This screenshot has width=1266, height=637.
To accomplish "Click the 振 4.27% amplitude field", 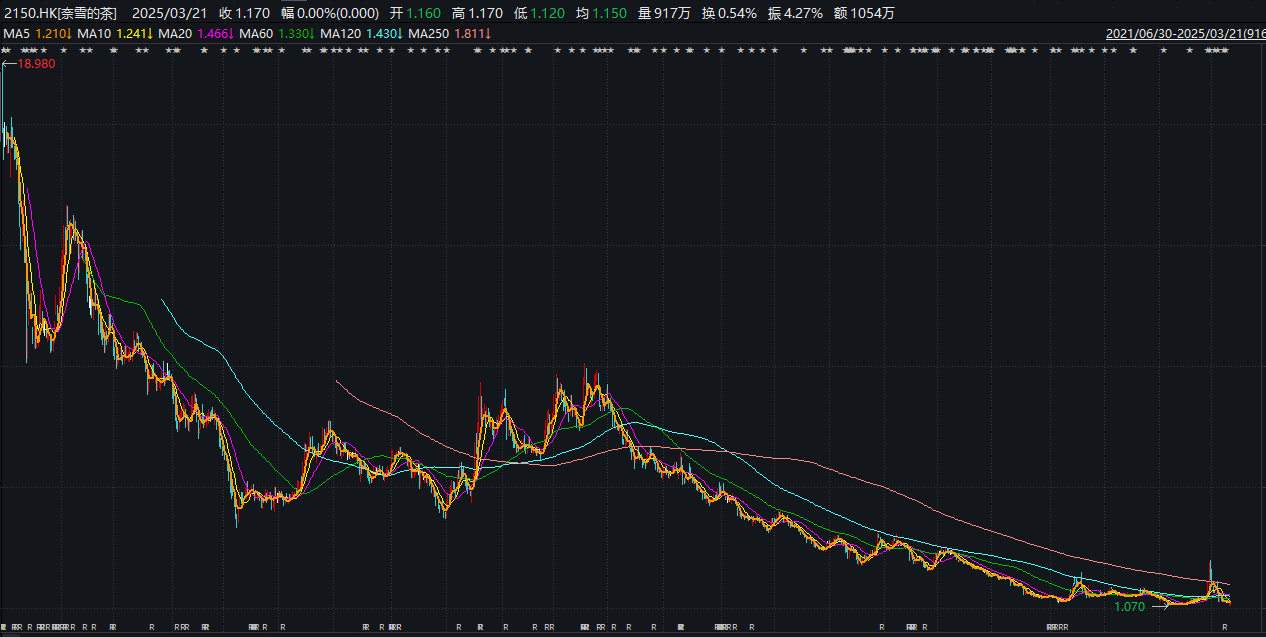I will (x=795, y=13).
